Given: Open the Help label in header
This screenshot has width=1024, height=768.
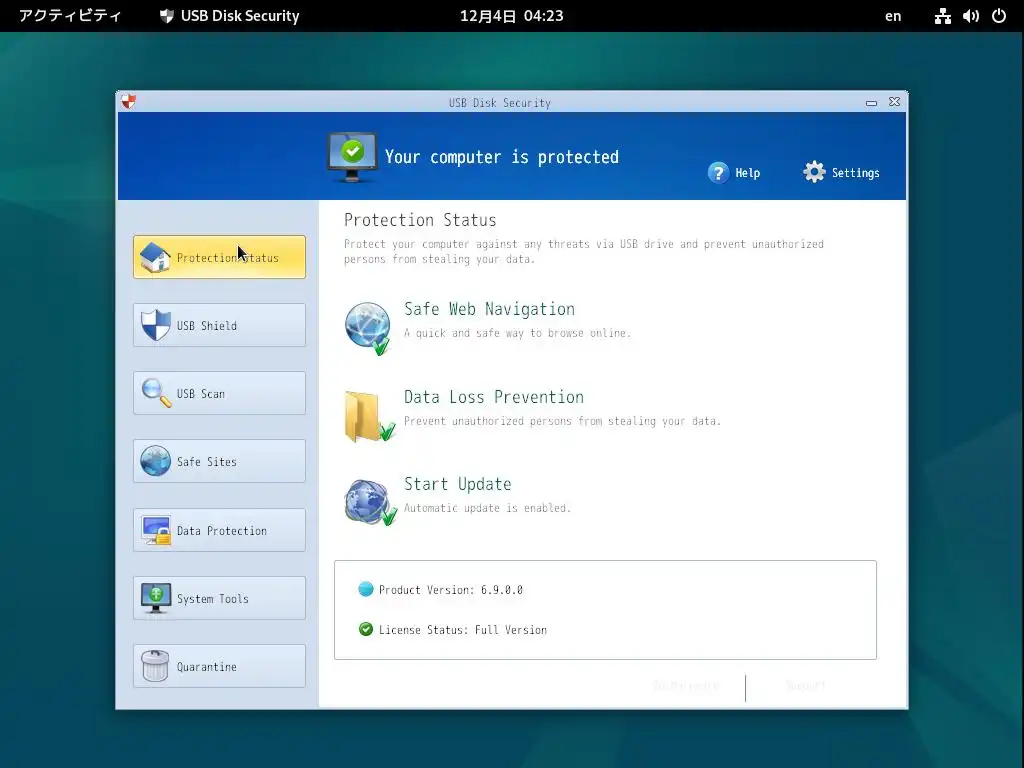Looking at the screenshot, I should pyautogui.click(x=747, y=173).
